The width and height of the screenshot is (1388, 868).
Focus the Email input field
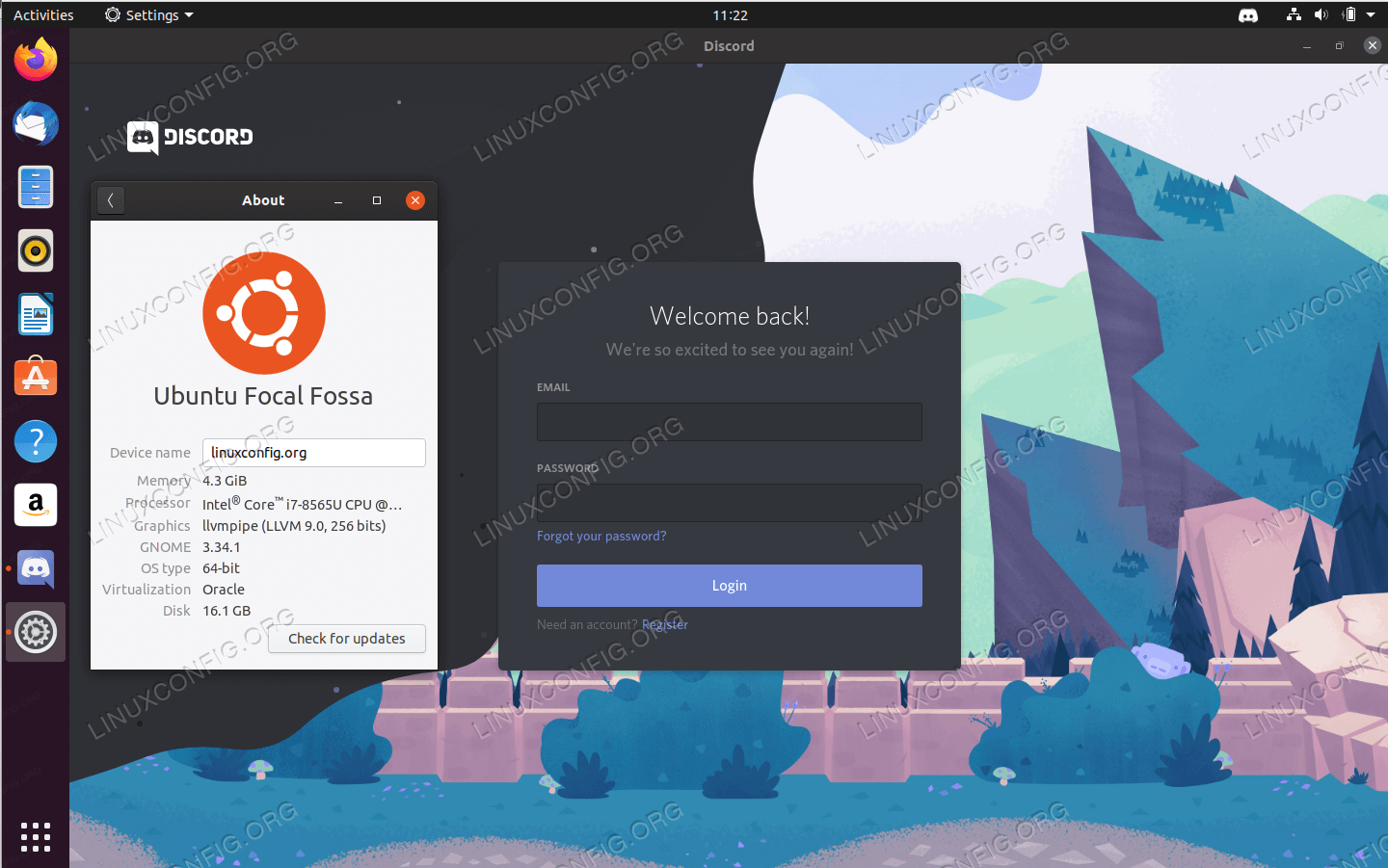pos(730,422)
